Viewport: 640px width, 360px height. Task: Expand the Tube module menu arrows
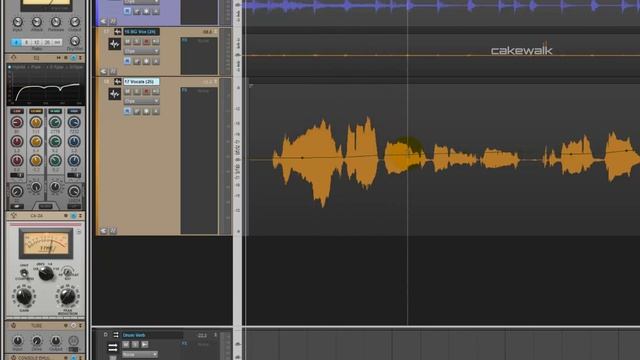point(80,326)
